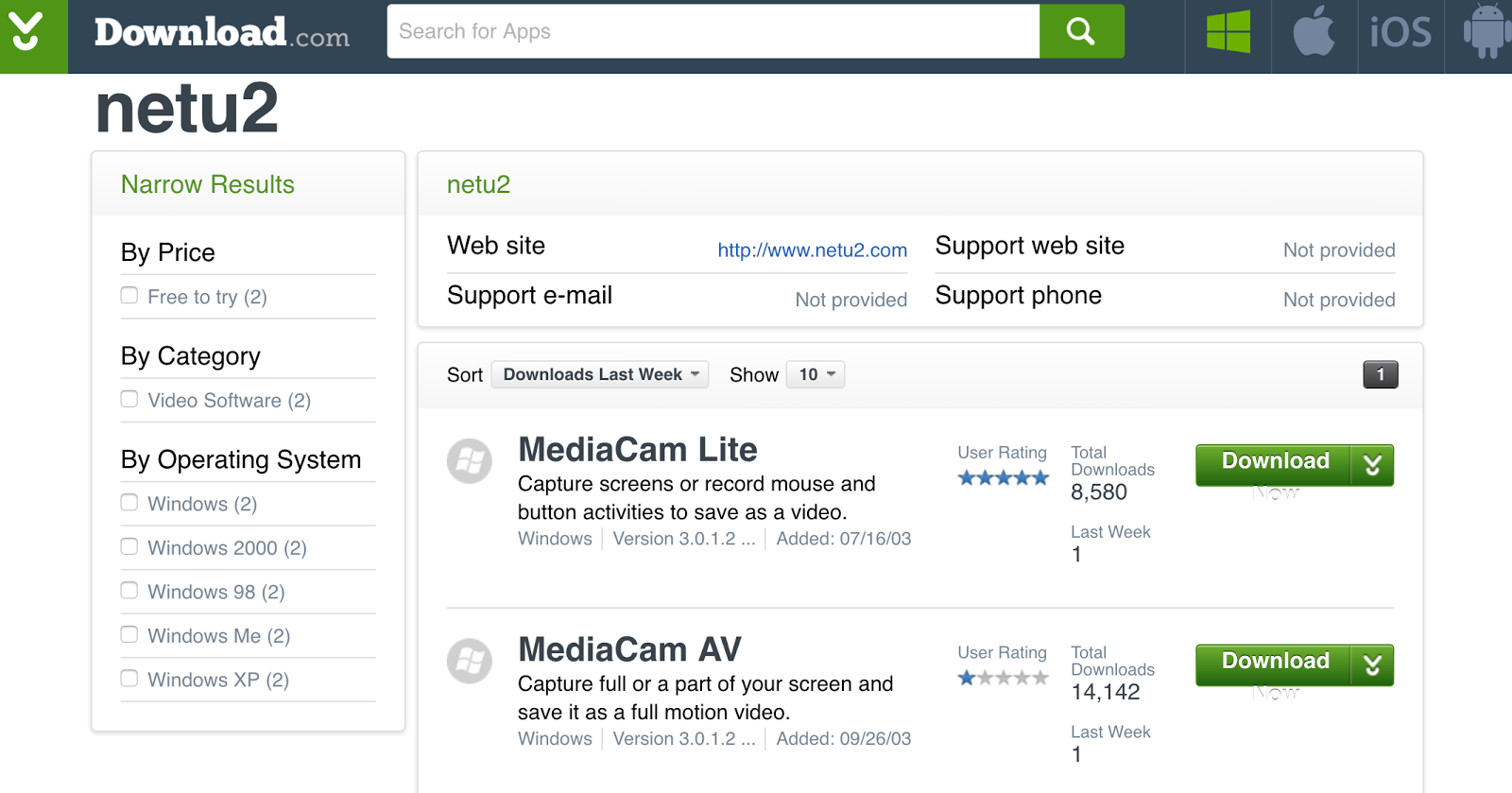This screenshot has width=1512, height=793.
Task: Focus the Search for Apps field
Action: point(713,31)
